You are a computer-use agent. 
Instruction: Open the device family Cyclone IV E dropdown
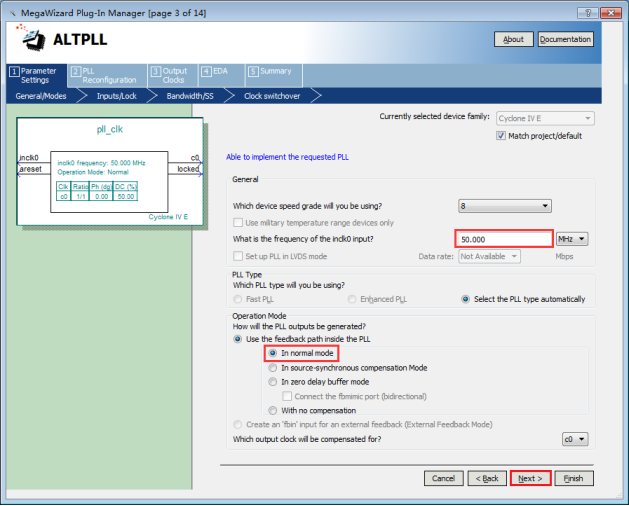tap(545, 118)
